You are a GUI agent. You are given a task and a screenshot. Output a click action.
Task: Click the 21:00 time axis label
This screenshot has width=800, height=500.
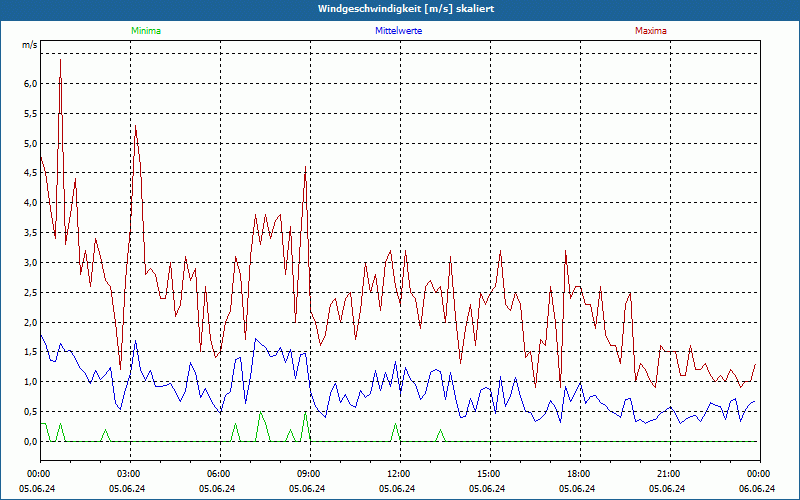click(670, 474)
